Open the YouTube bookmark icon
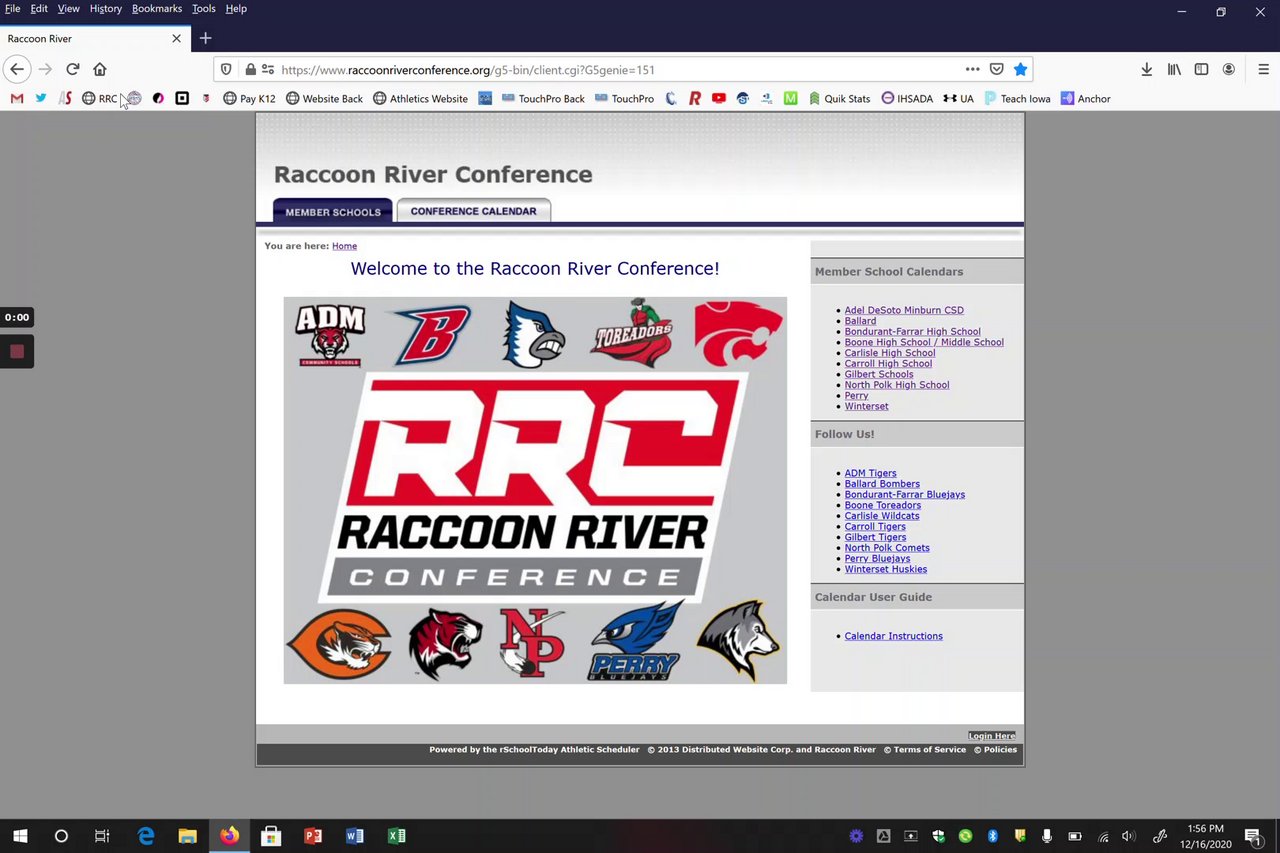The height and width of the screenshot is (853, 1280). pyautogui.click(x=718, y=98)
